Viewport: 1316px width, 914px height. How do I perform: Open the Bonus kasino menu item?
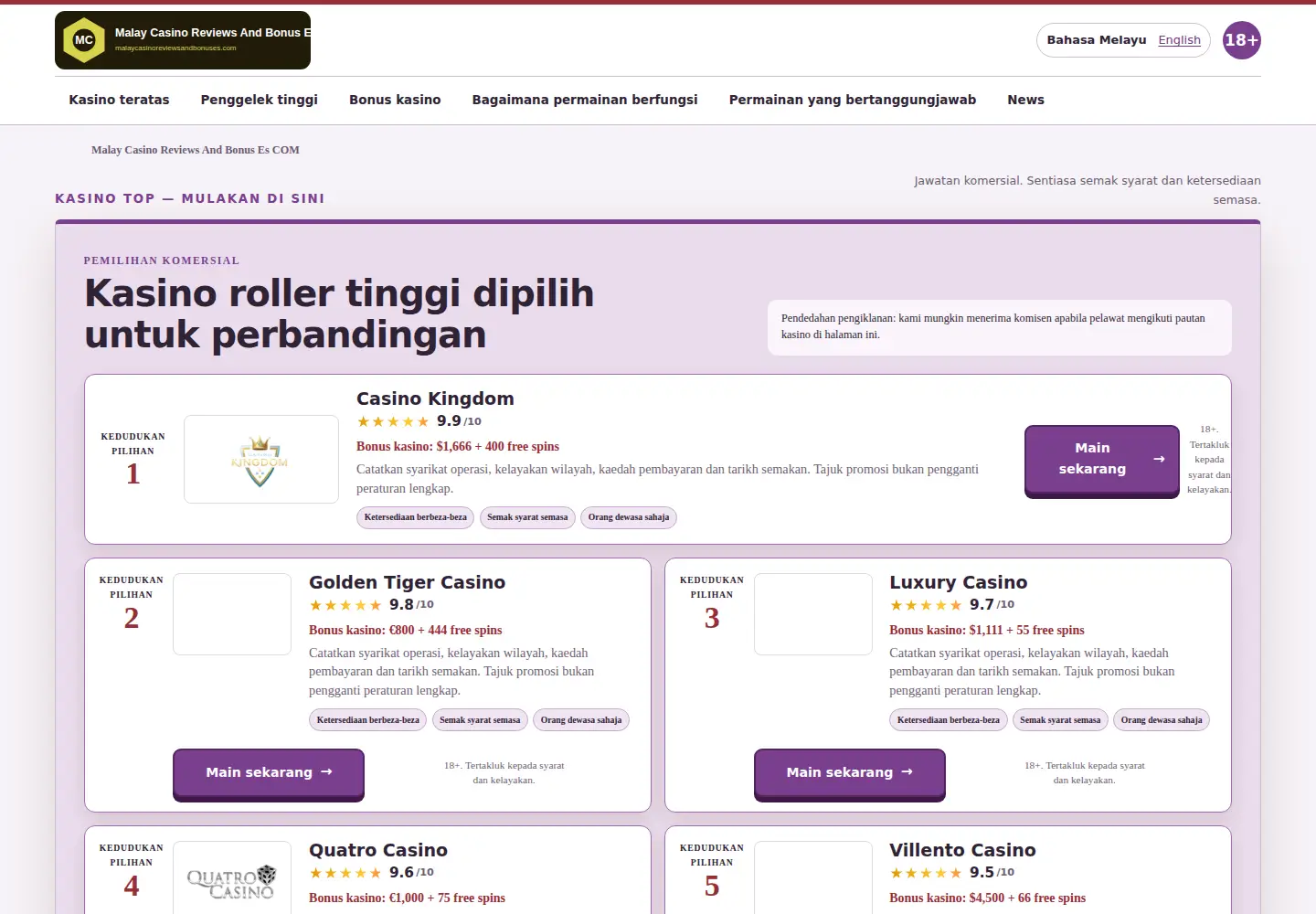(x=395, y=100)
